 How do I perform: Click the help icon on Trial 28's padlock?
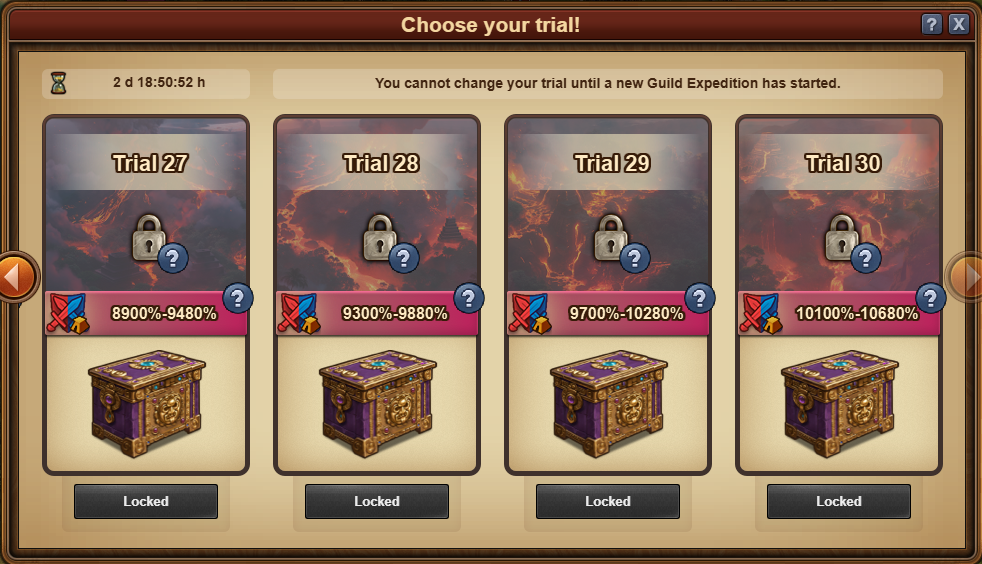point(404,258)
